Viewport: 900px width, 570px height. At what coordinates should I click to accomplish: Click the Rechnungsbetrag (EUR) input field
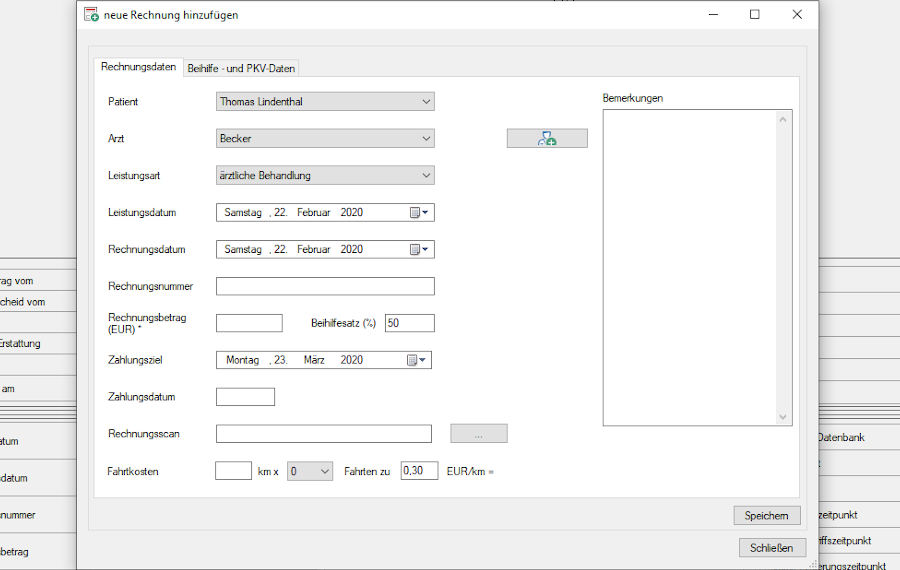tap(249, 323)
